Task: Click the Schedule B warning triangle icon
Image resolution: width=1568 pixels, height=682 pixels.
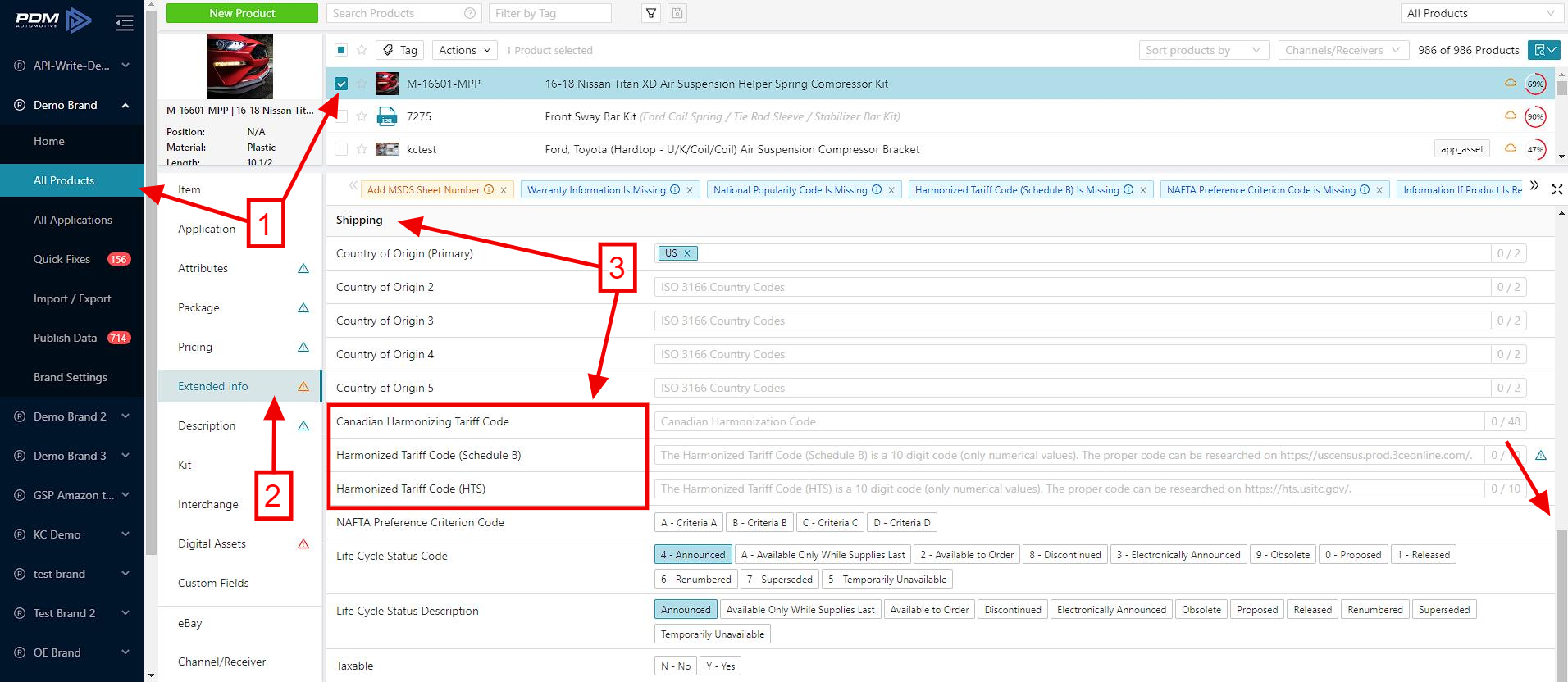Action: [x=1541, y=455]
